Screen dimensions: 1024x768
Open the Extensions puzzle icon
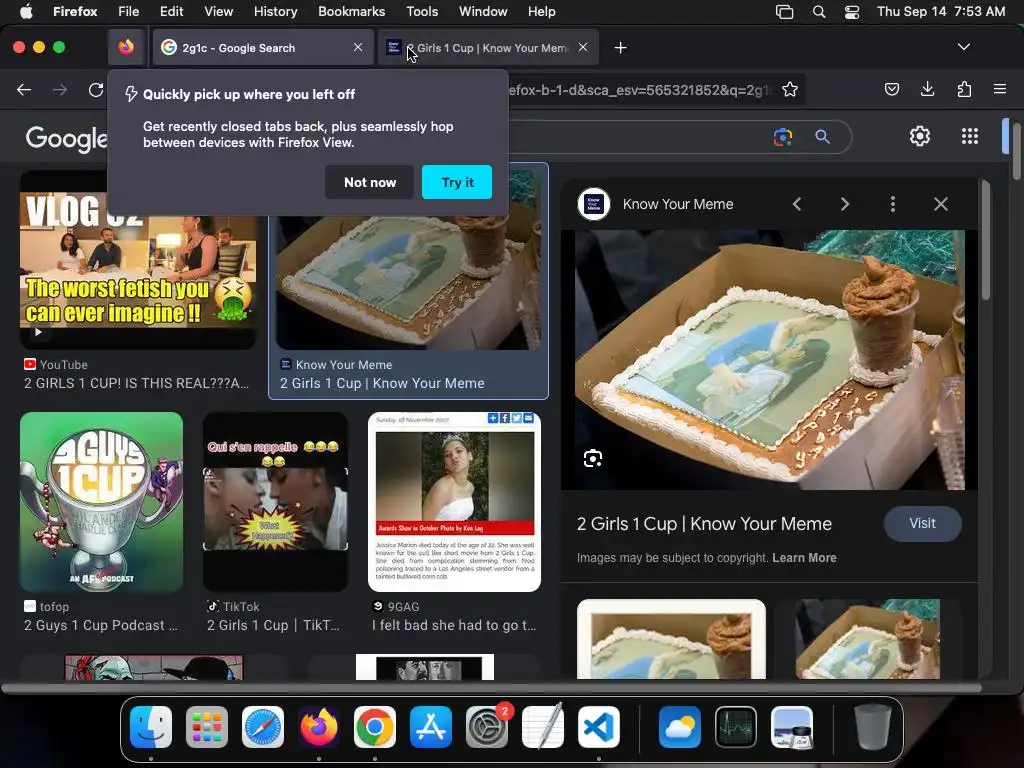pyautogui.click(x=964, y=89)
